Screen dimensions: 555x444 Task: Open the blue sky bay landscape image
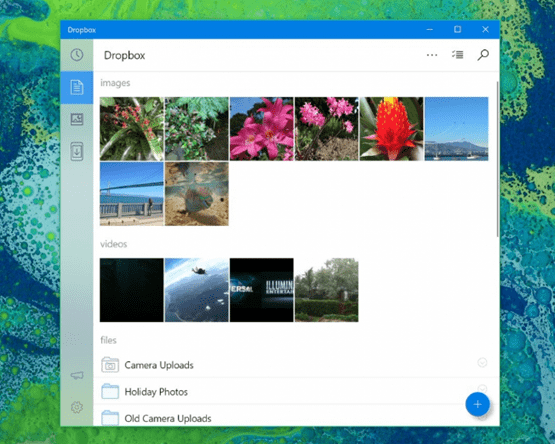[457, 129]
